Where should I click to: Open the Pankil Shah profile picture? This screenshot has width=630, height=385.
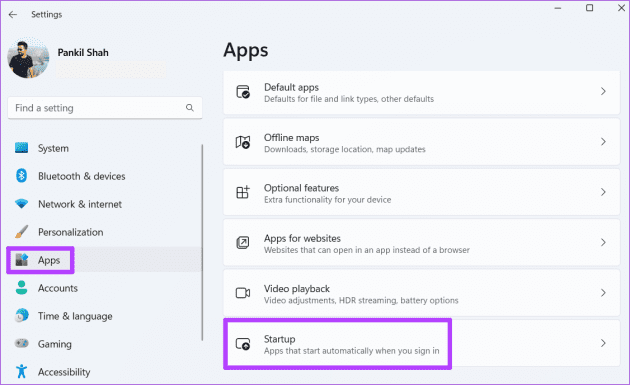(28, 58)
